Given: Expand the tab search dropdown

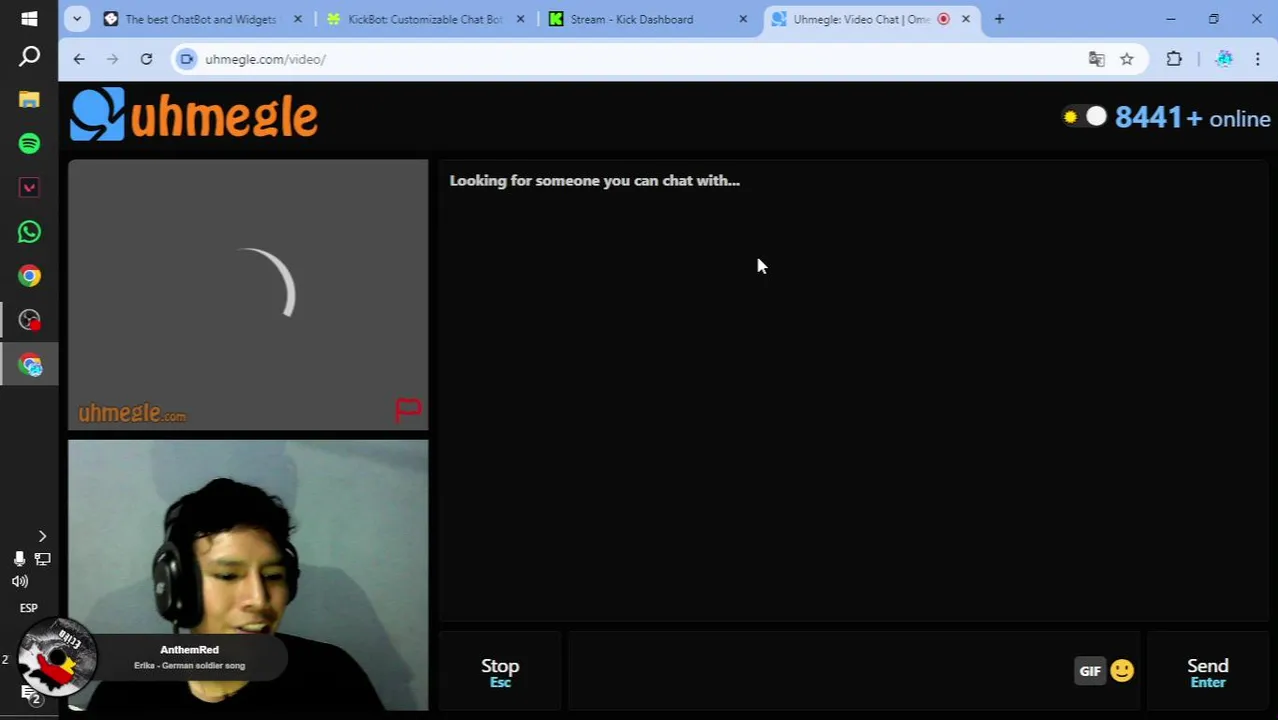Looking at the screenshot, I should pos(77,19).
